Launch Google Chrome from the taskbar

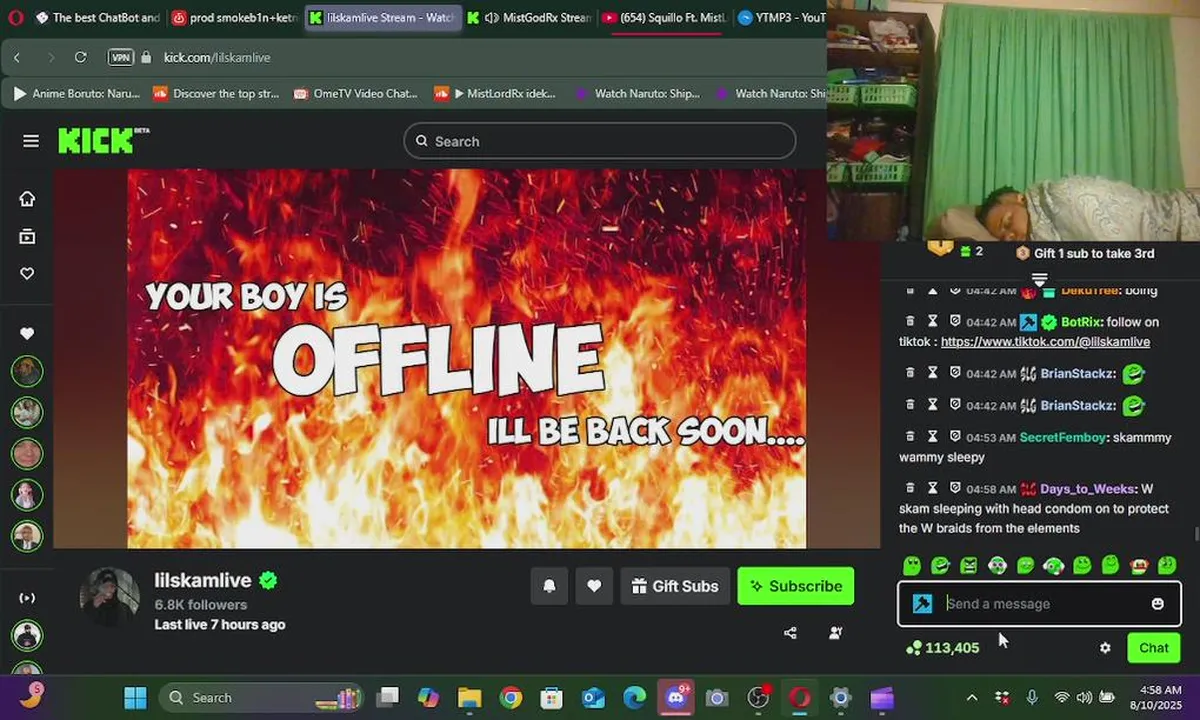510,697
